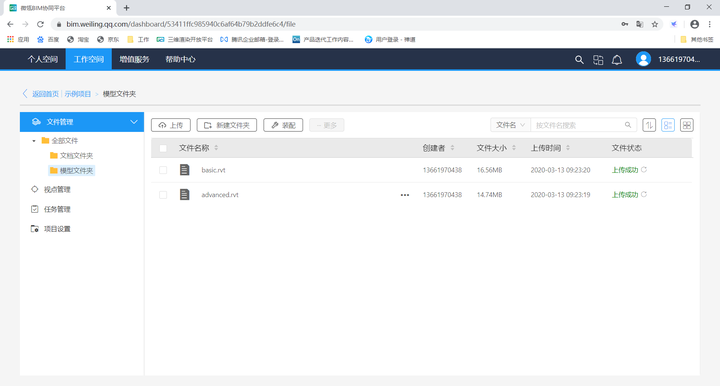Select all files checkbox in header
The image size is (720, 386).
163,148
